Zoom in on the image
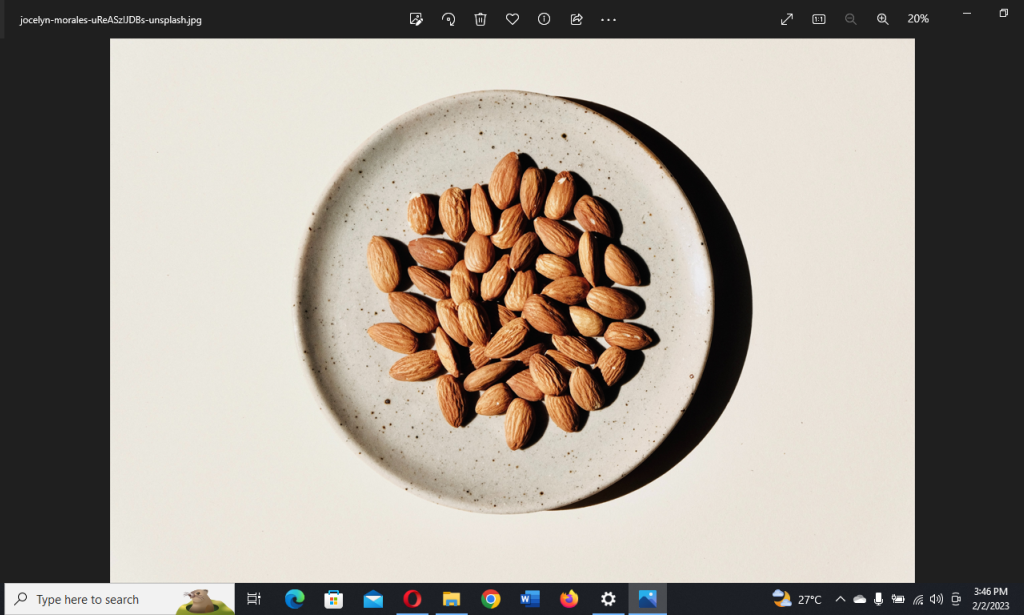This screenshot has height=615, width=1024. point(882,18)
